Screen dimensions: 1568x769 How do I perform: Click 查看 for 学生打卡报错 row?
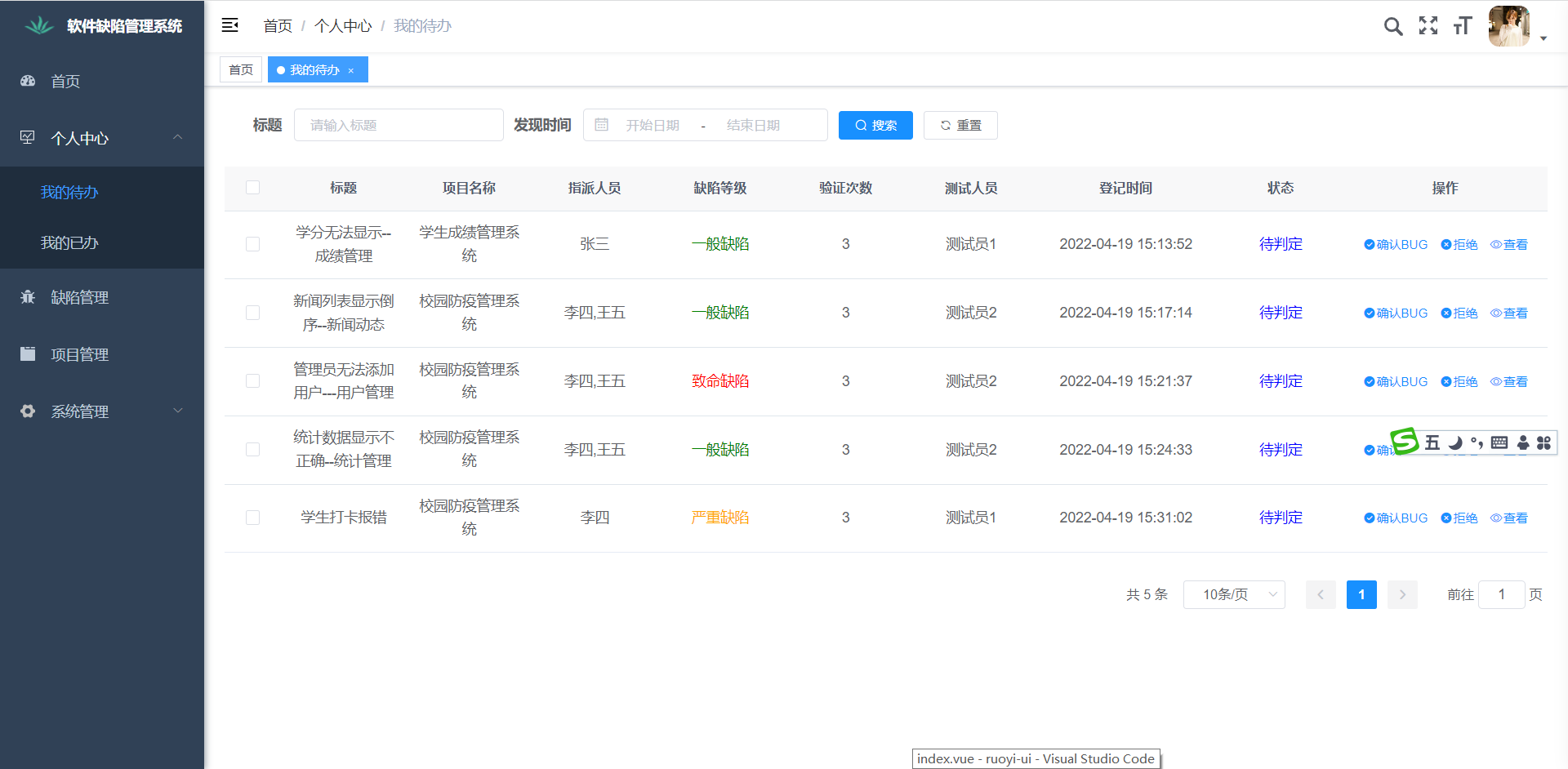[x=1509, y=518]
